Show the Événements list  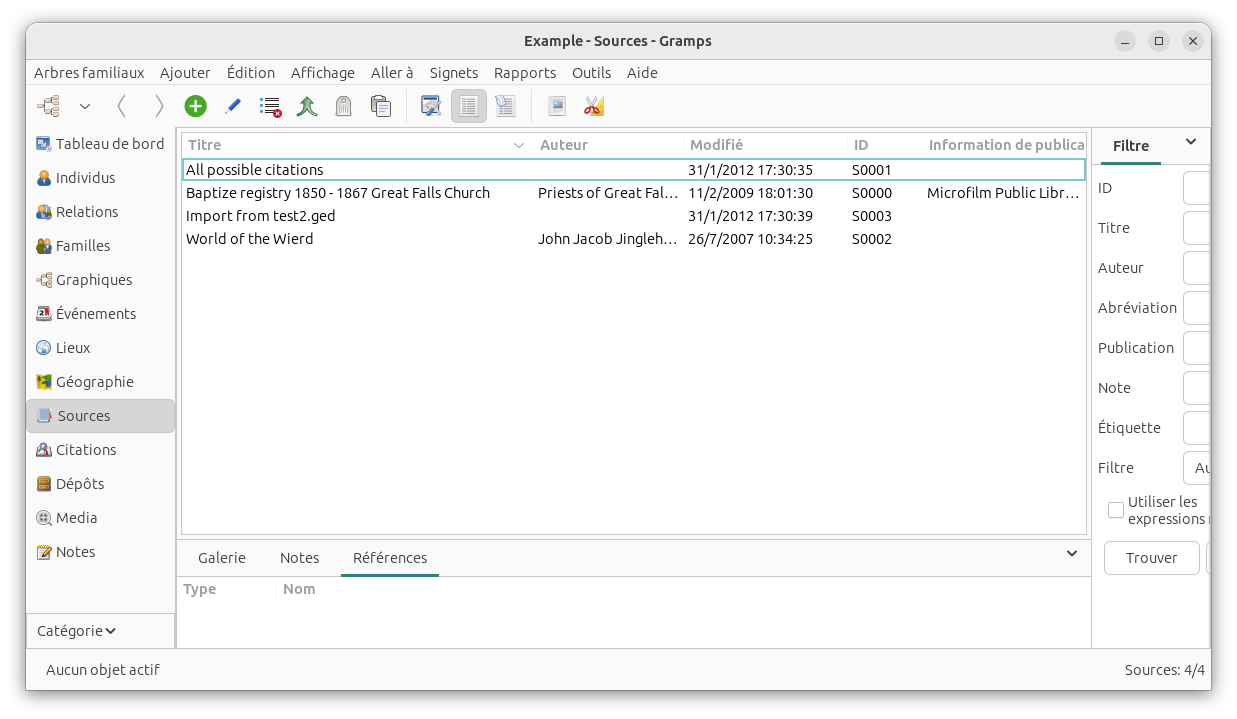(100, 314)
